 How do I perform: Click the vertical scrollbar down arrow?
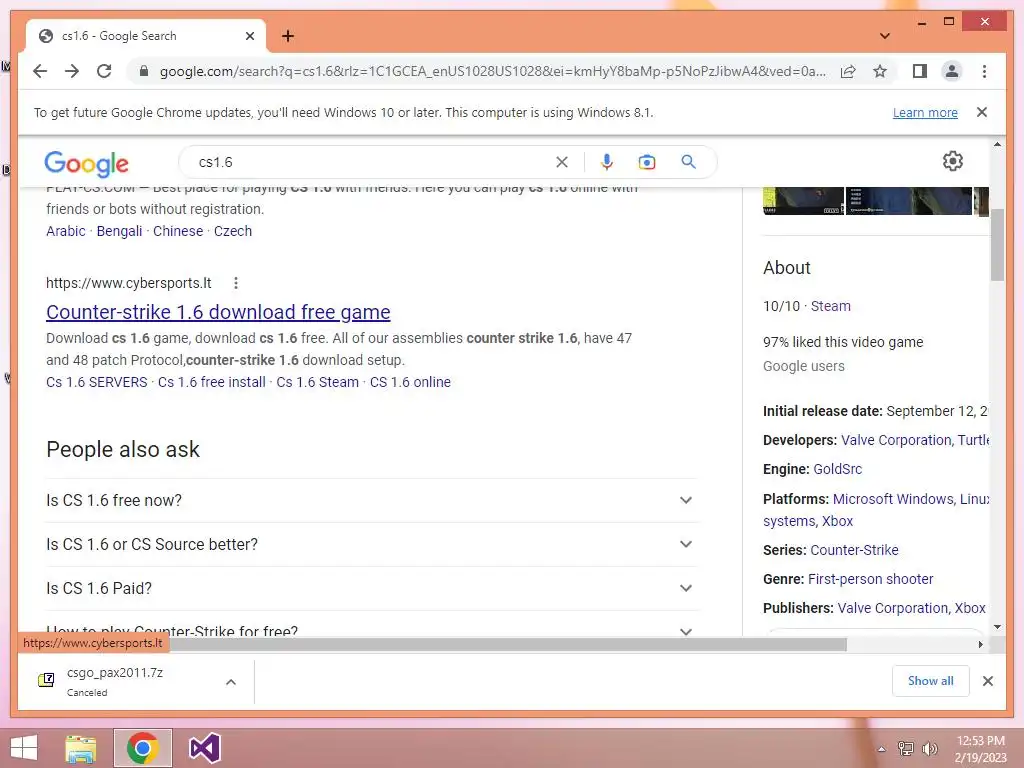997,627
